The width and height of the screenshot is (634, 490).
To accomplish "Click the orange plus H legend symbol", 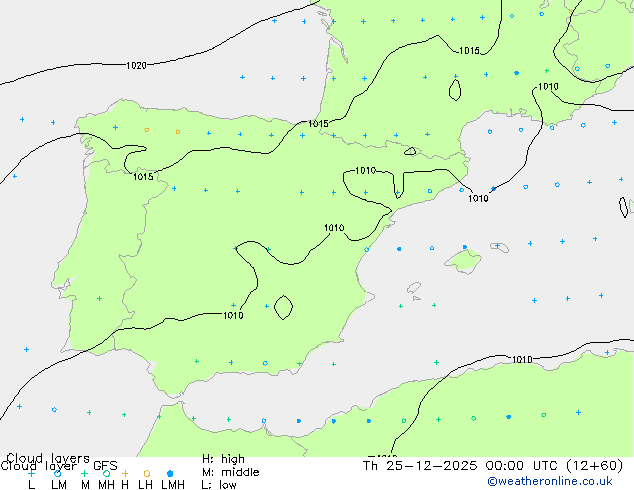I will (x=125, y=473).
